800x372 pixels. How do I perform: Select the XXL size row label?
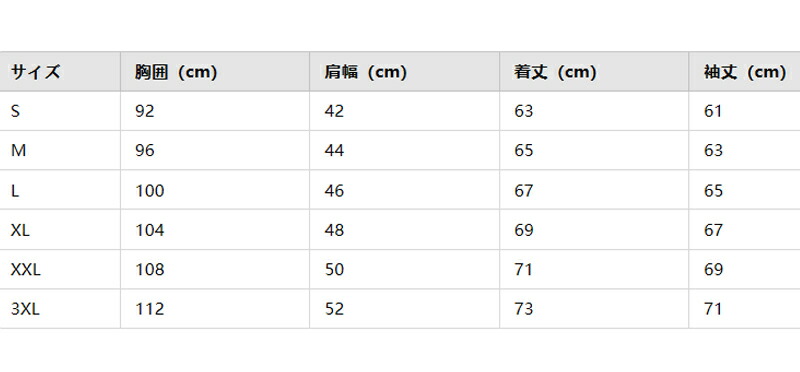(26, 269)
